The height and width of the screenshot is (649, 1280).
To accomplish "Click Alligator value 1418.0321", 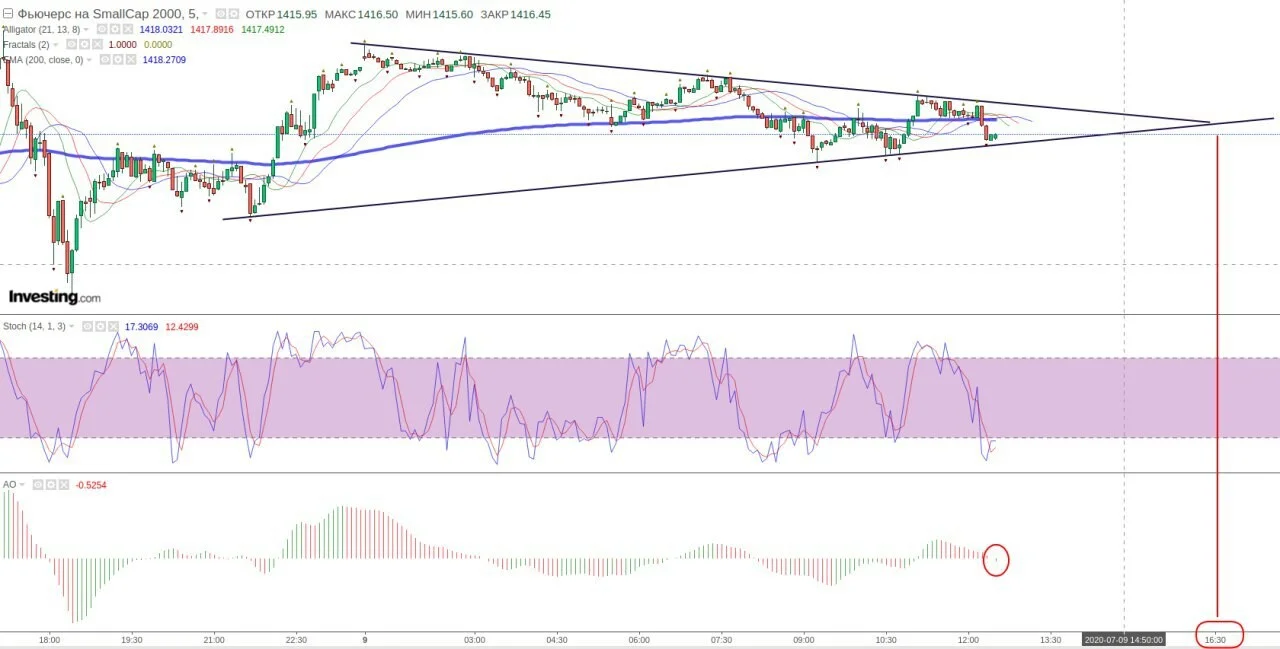I will click(x=161, y=30).
